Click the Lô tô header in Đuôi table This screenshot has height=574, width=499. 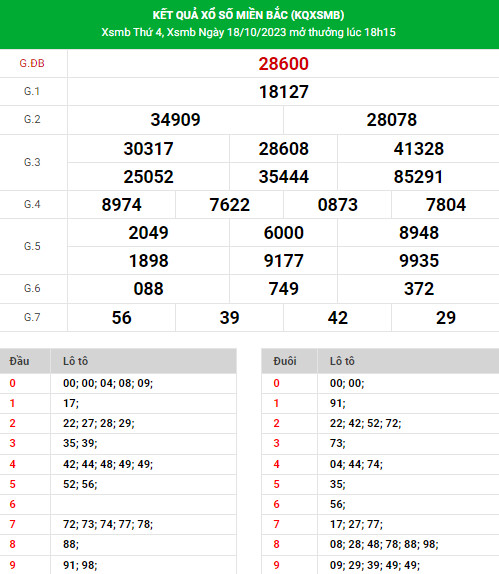(x=342, y=361)
